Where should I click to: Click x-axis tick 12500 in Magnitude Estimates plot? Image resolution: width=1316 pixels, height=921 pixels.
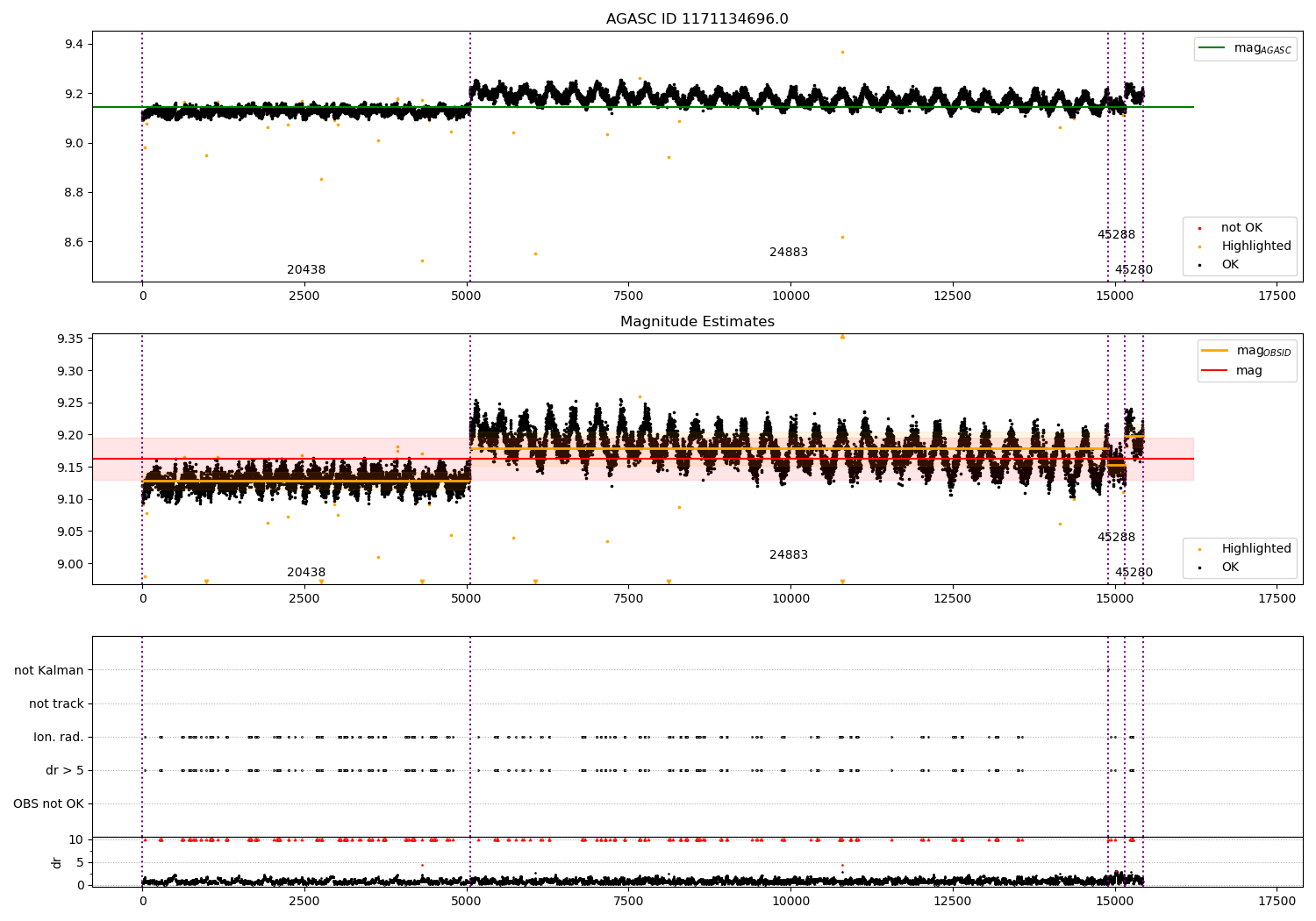tap(953, 599)
